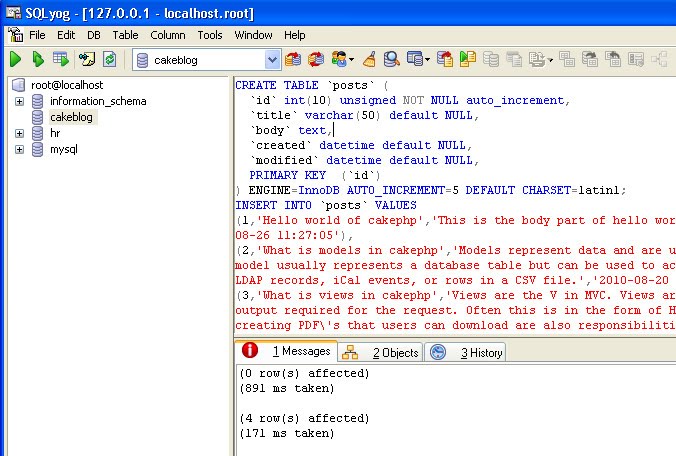Click the query document icon beside refresh
Screen dimensions: 676x456
(87, 59)
